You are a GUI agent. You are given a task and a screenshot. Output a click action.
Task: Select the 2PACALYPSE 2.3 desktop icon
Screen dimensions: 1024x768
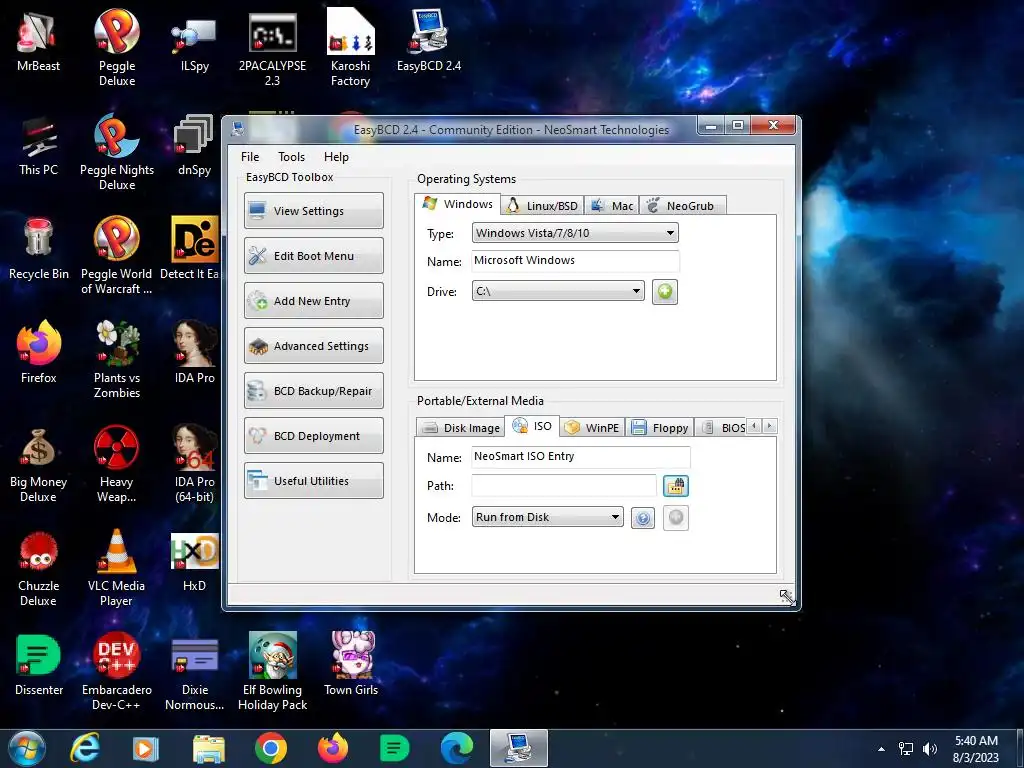pyautogui.click(x=272, y=47)
